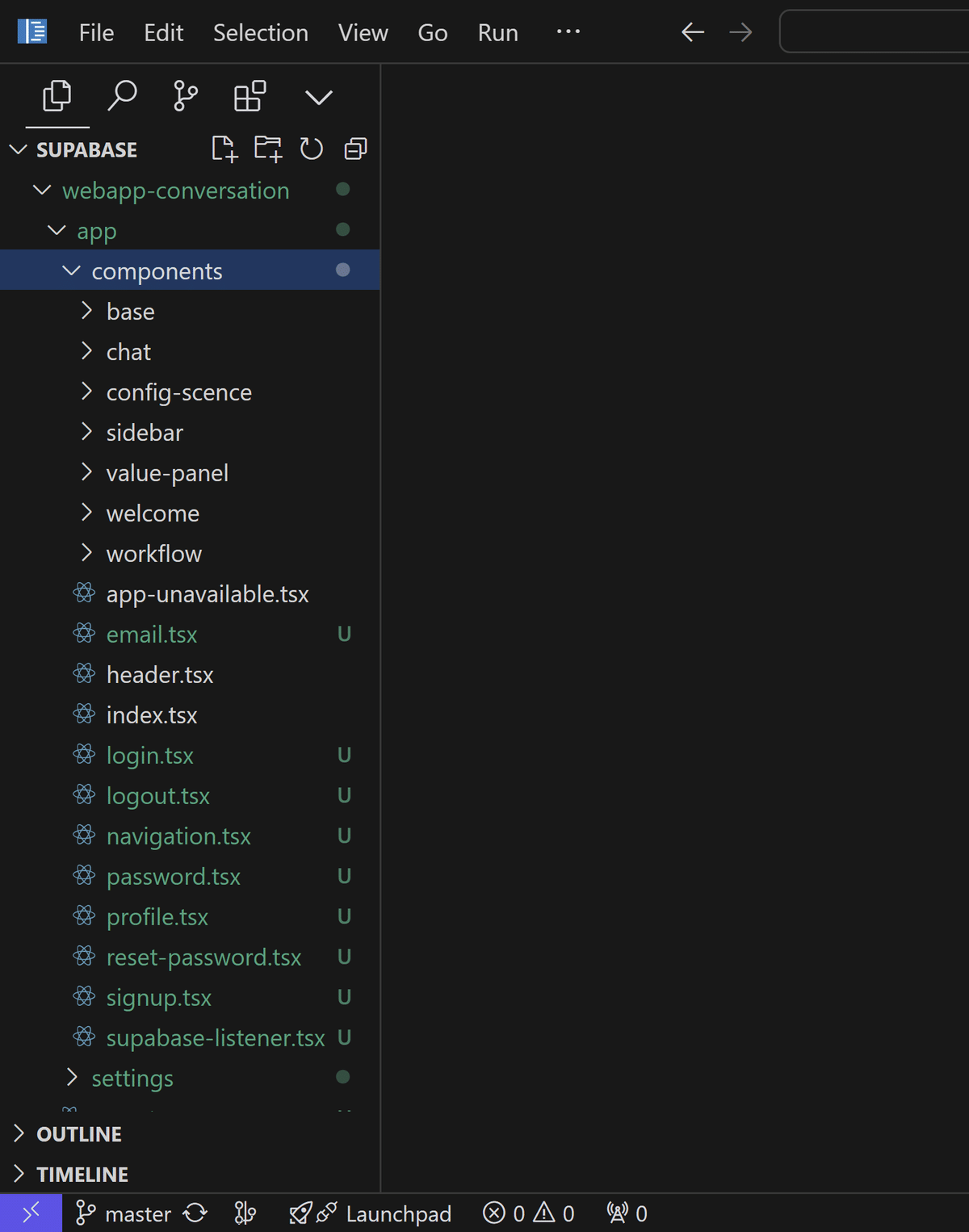969x1232 pixels.
Task: Expand the settings folder
Action: (190, 1078)
